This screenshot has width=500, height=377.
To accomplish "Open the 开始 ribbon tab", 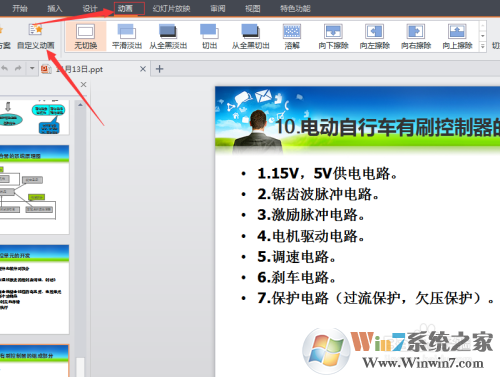I will click(20, 8).
